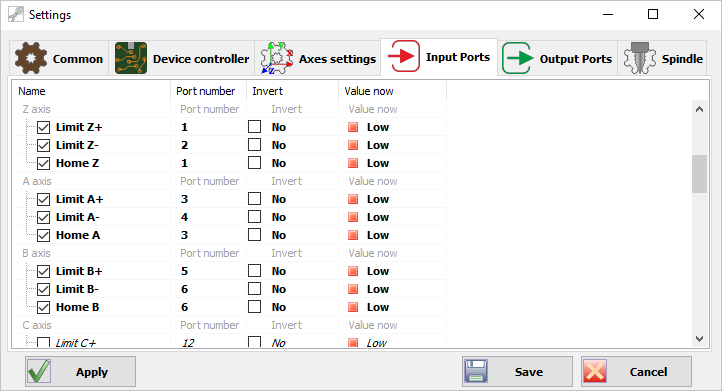This screenshot has width=722, height=391.
Task: Check Invert box for Limit Z-
Action: click(x=255, y=145)
